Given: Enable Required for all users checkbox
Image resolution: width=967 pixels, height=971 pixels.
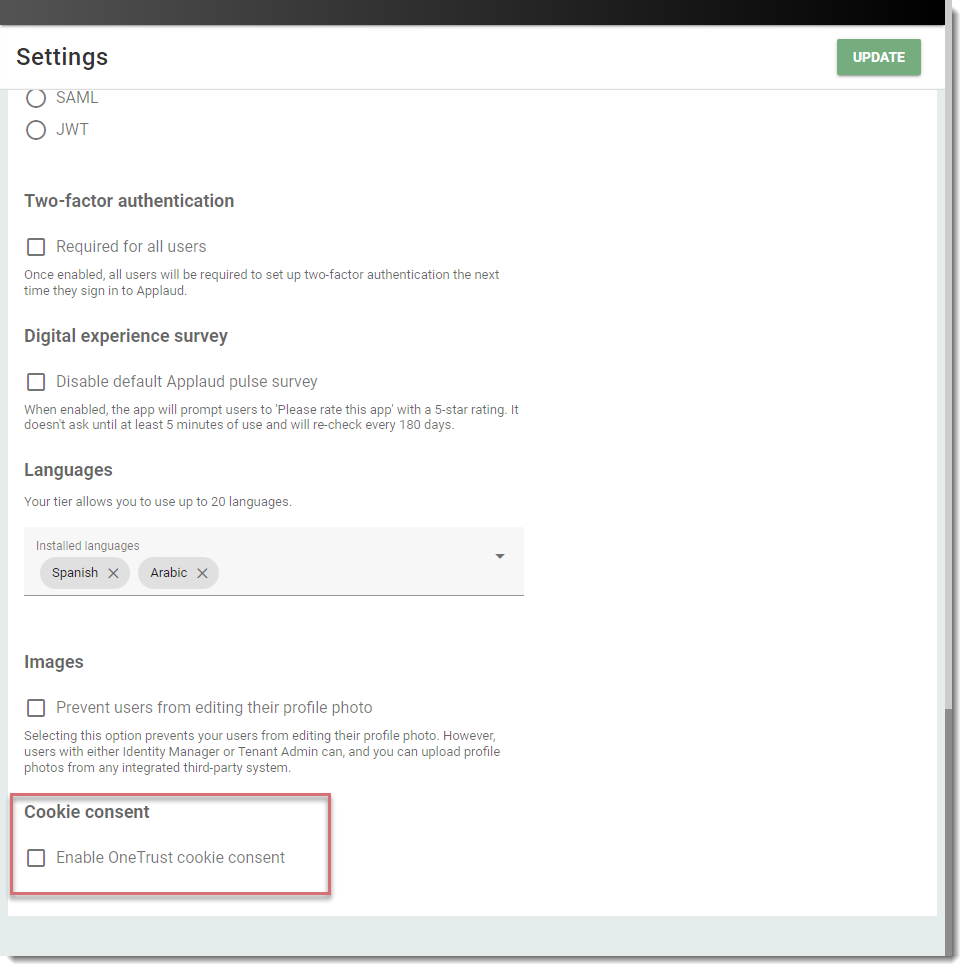Looking at the screenshot, I should click(x=36, y=246).
